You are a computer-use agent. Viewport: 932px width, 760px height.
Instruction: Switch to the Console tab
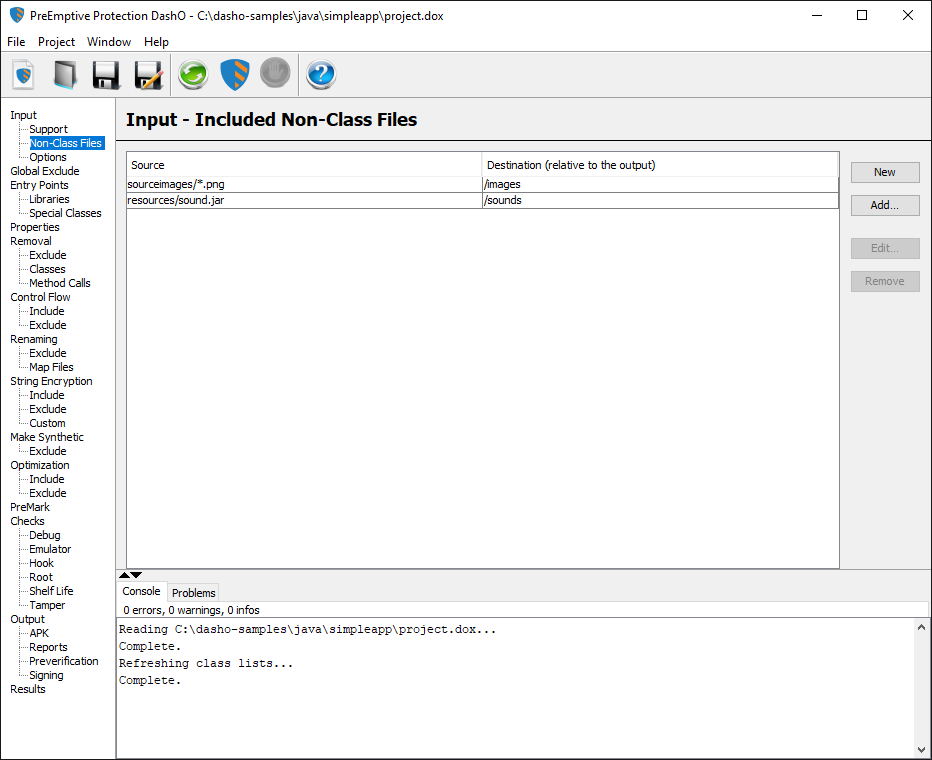coord(141,591)
